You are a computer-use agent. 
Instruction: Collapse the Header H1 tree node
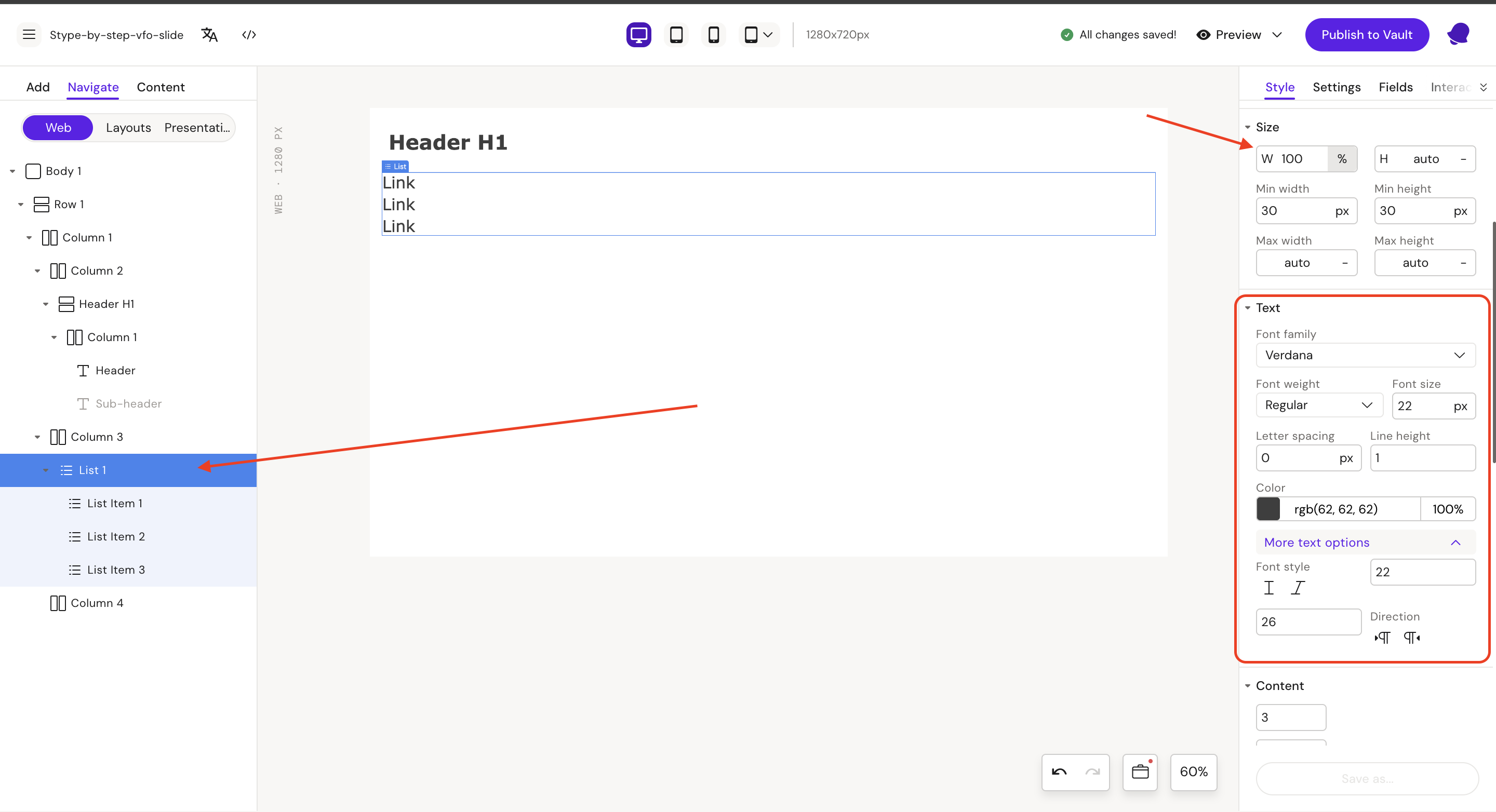[46, 304]
